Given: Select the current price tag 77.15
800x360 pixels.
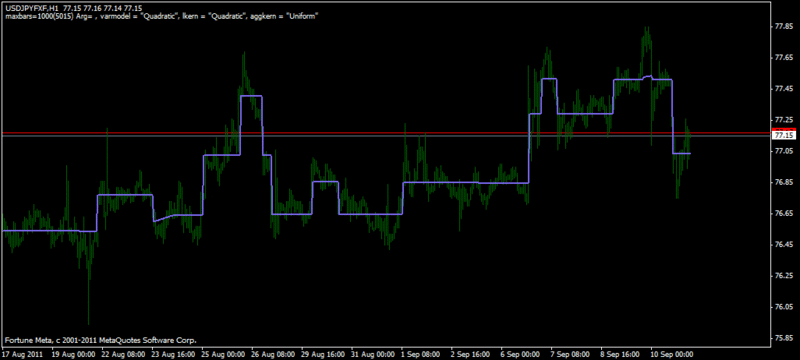Looking at the screenshot, I should (783, 136).
